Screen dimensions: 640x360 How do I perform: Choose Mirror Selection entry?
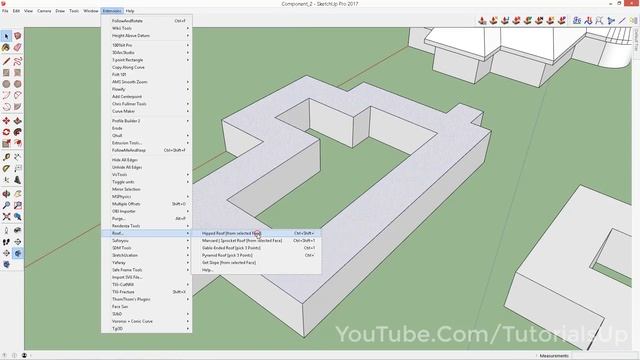[147, 189]
